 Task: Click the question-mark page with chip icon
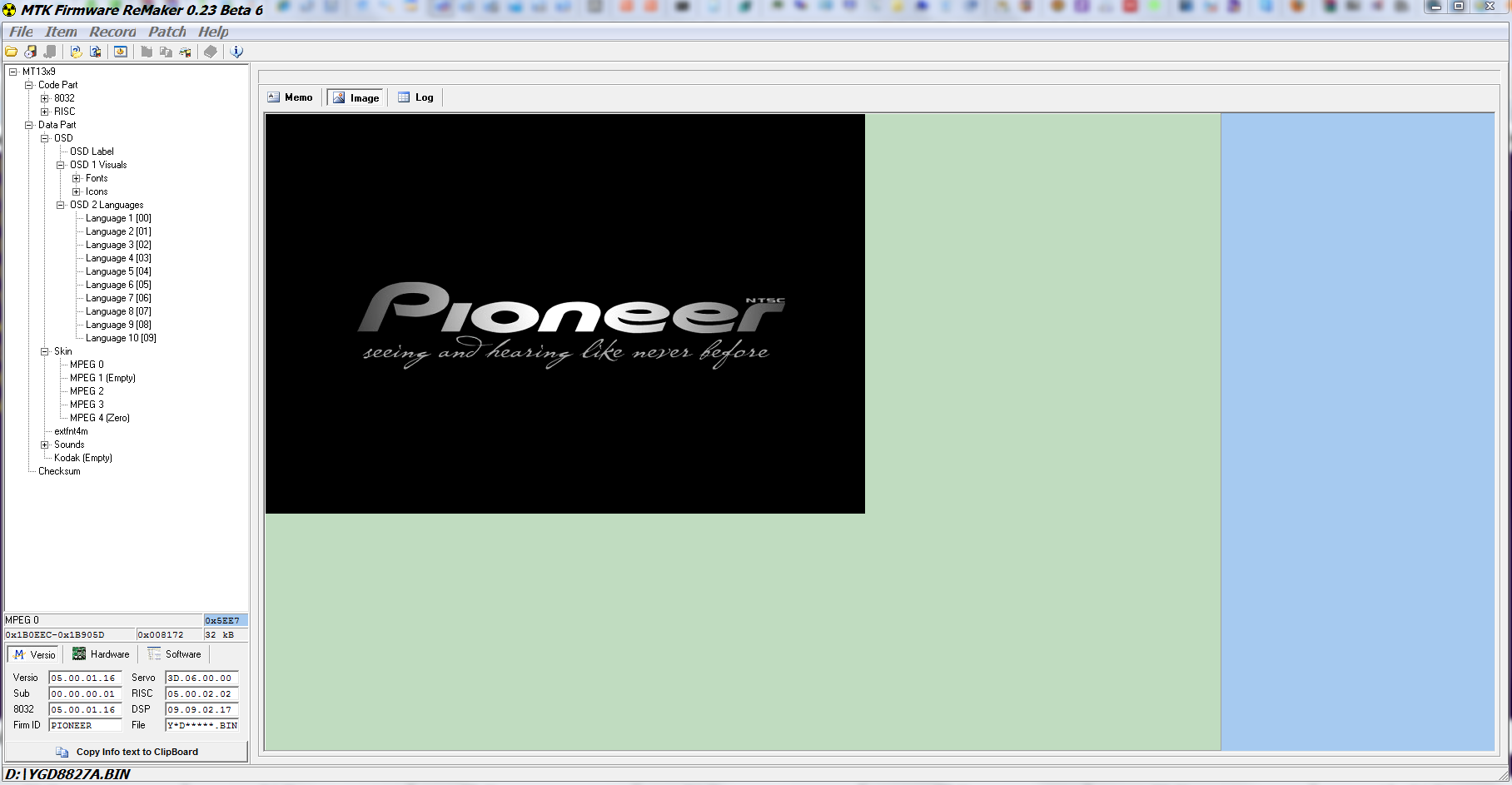pyautogui.click(x=96, y=52)
